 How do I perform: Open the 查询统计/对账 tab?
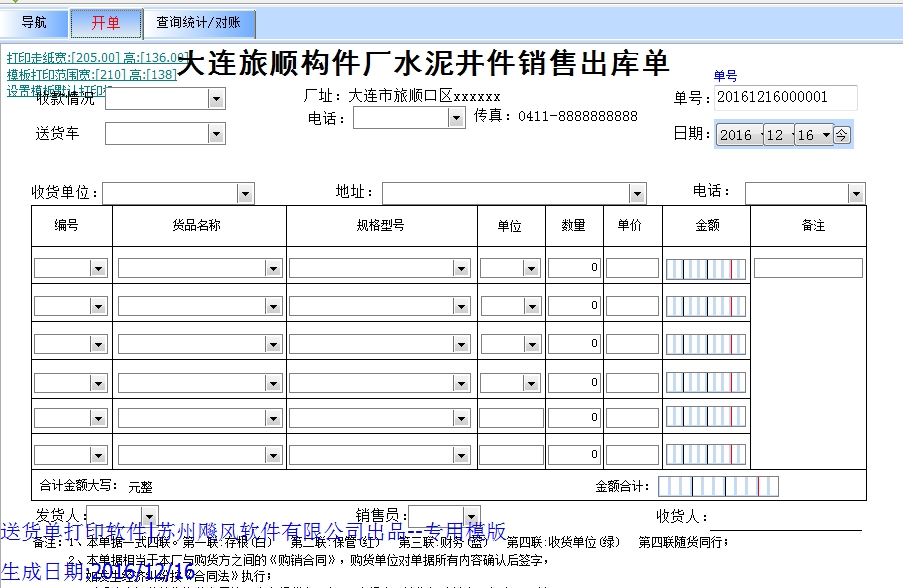click(x=199, y=23)
